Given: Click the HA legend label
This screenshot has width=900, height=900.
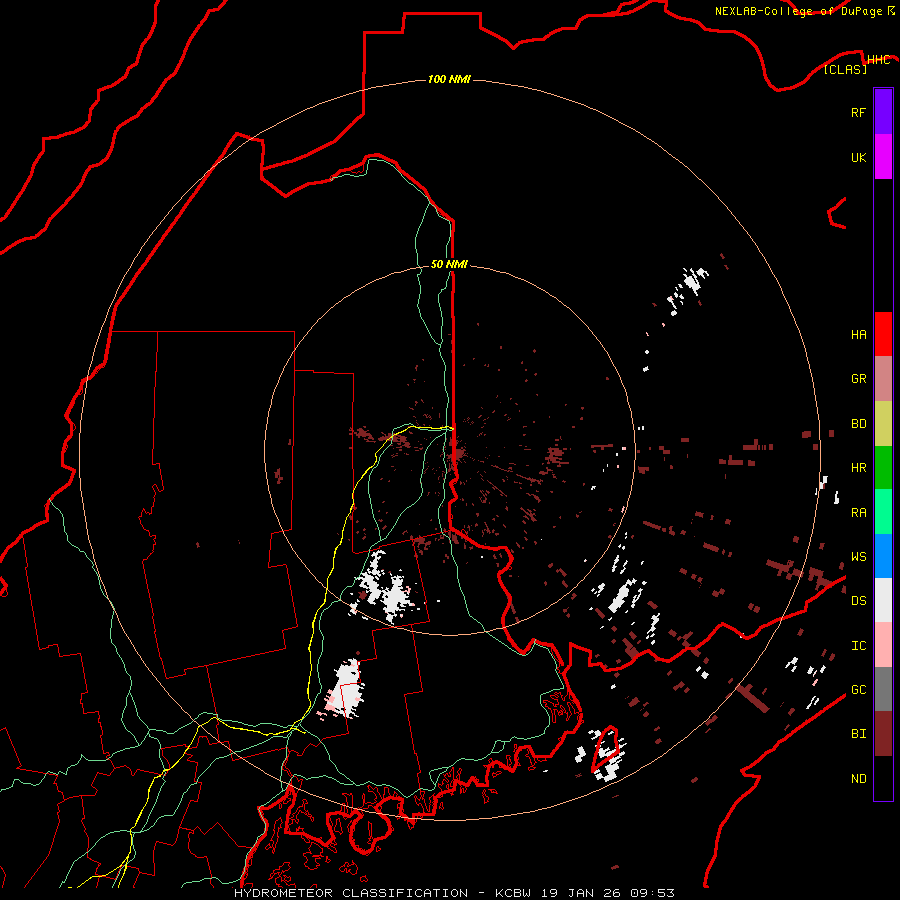Looking at the screenshot, I should pos(858,334).
